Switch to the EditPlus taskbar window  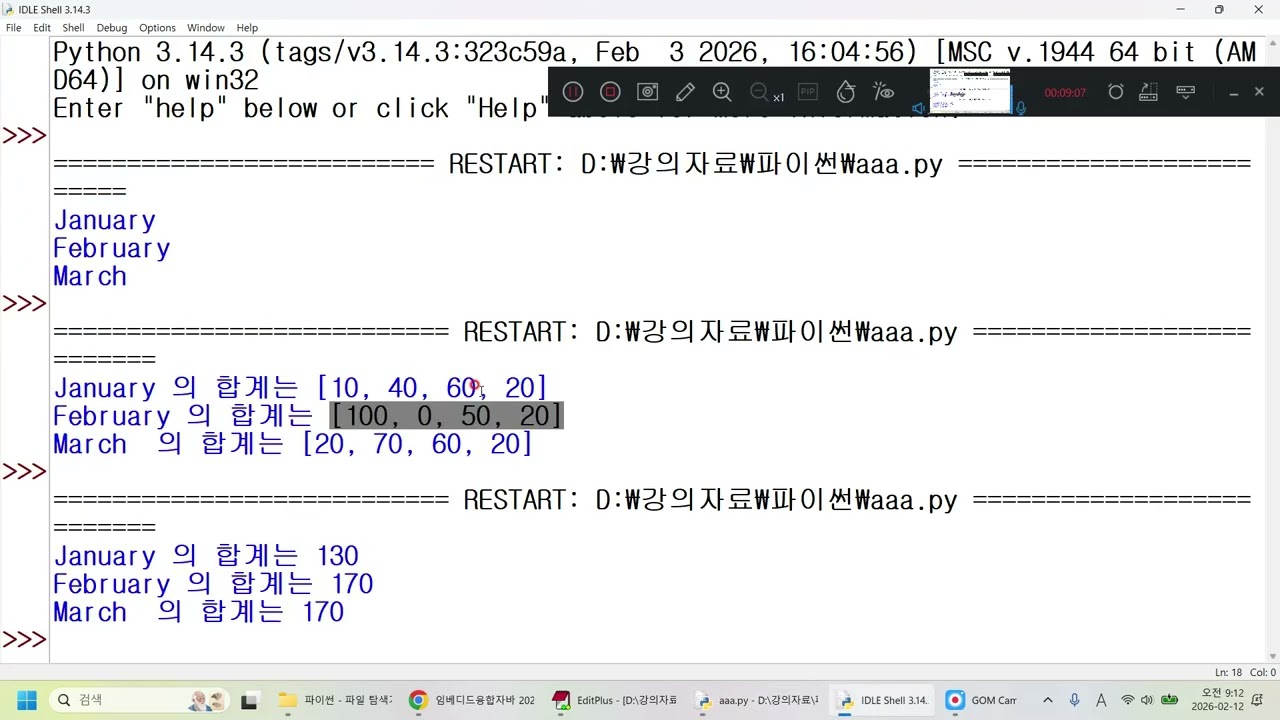pos(615,700)
